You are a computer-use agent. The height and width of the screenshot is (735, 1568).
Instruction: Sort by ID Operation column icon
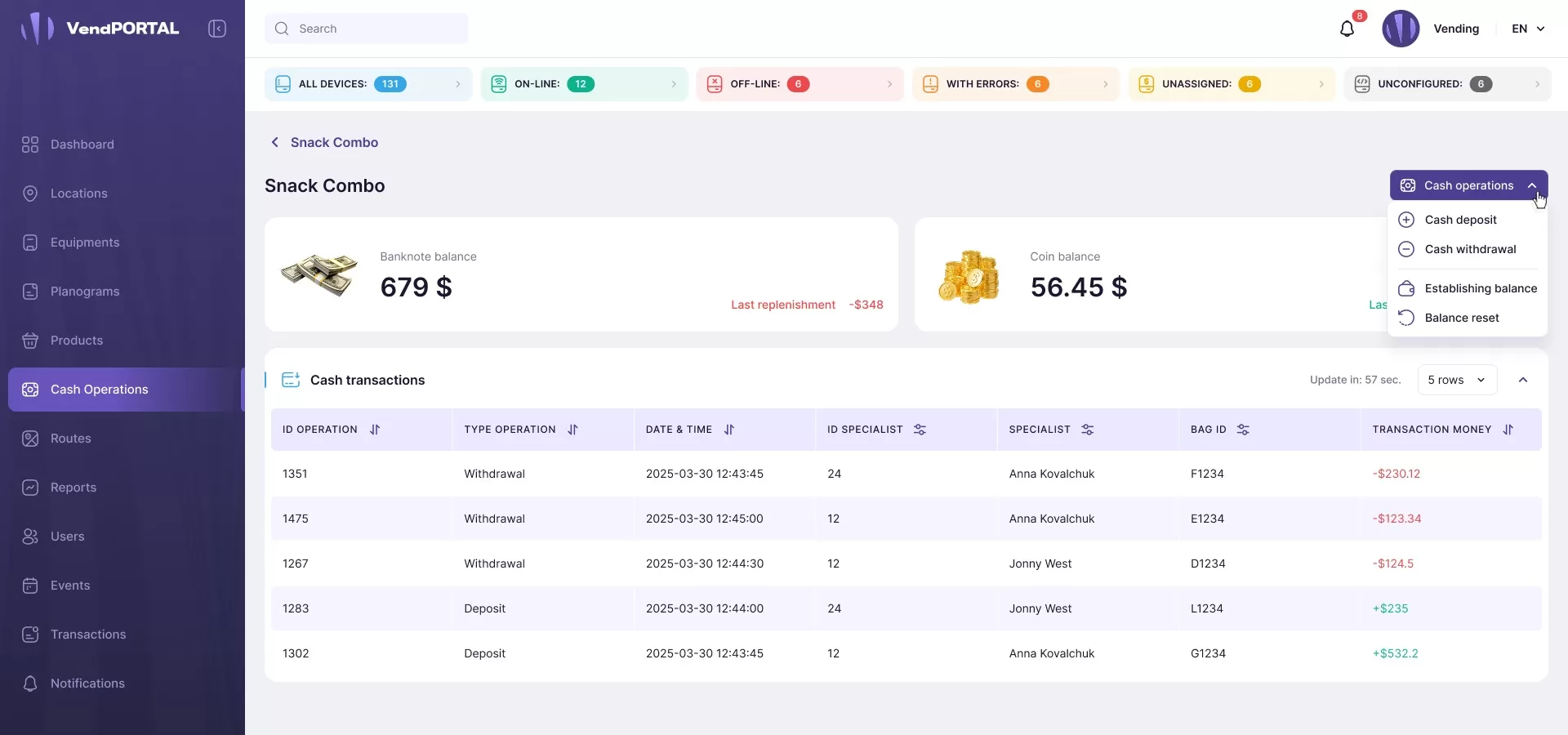point(375,430)
